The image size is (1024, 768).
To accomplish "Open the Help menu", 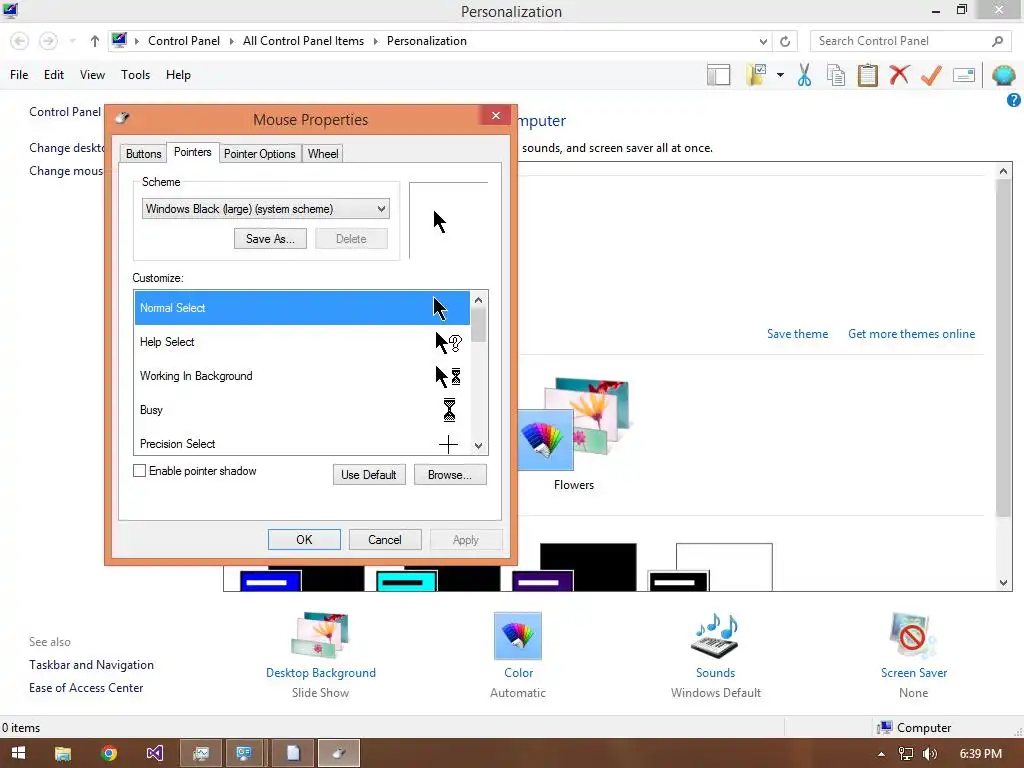I will coord(178,75).
